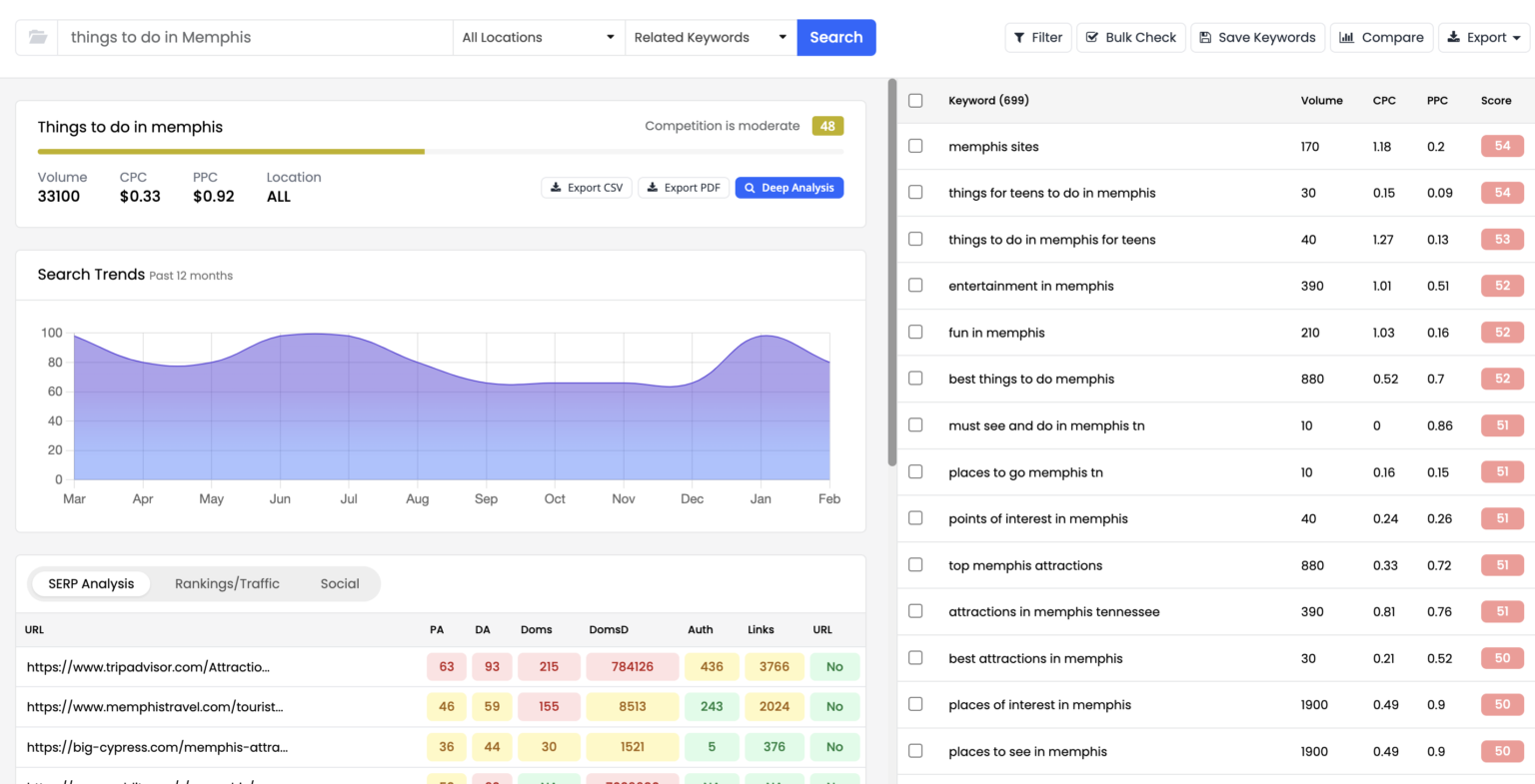This screenshot has height=784, width=1535.
Task: Switch to the Rankings/Traffic tab
Action: pyautogui.click(x=227, y=583)
